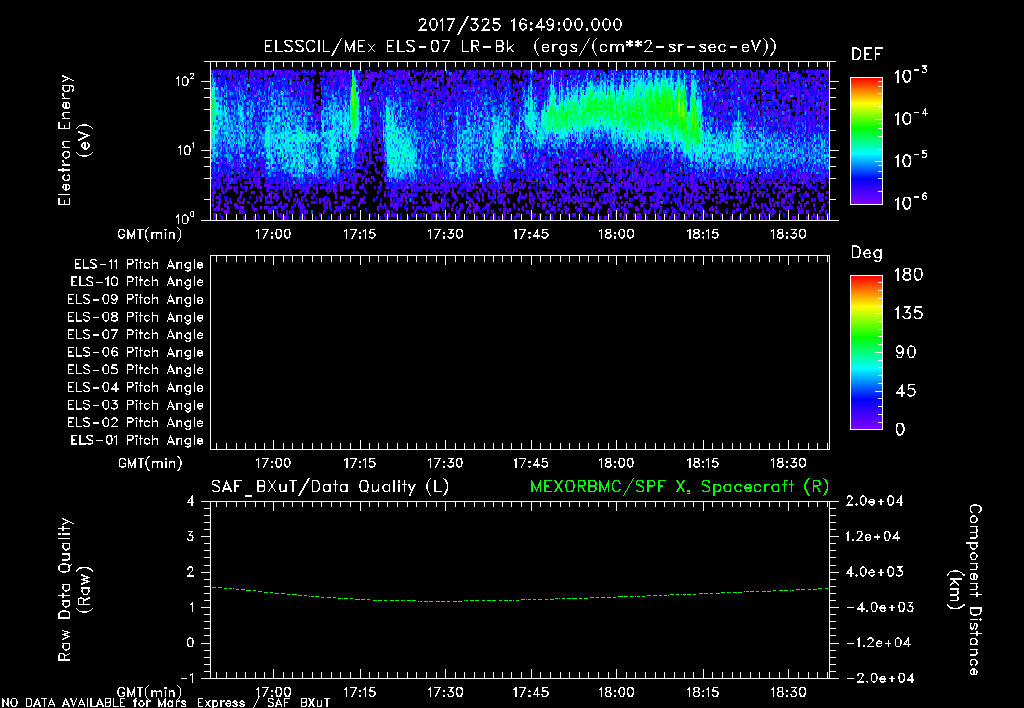Click the ELS-02 Pitch Angle label
The width and height of the screenshot is (1024, 708).
click(136, 423)
